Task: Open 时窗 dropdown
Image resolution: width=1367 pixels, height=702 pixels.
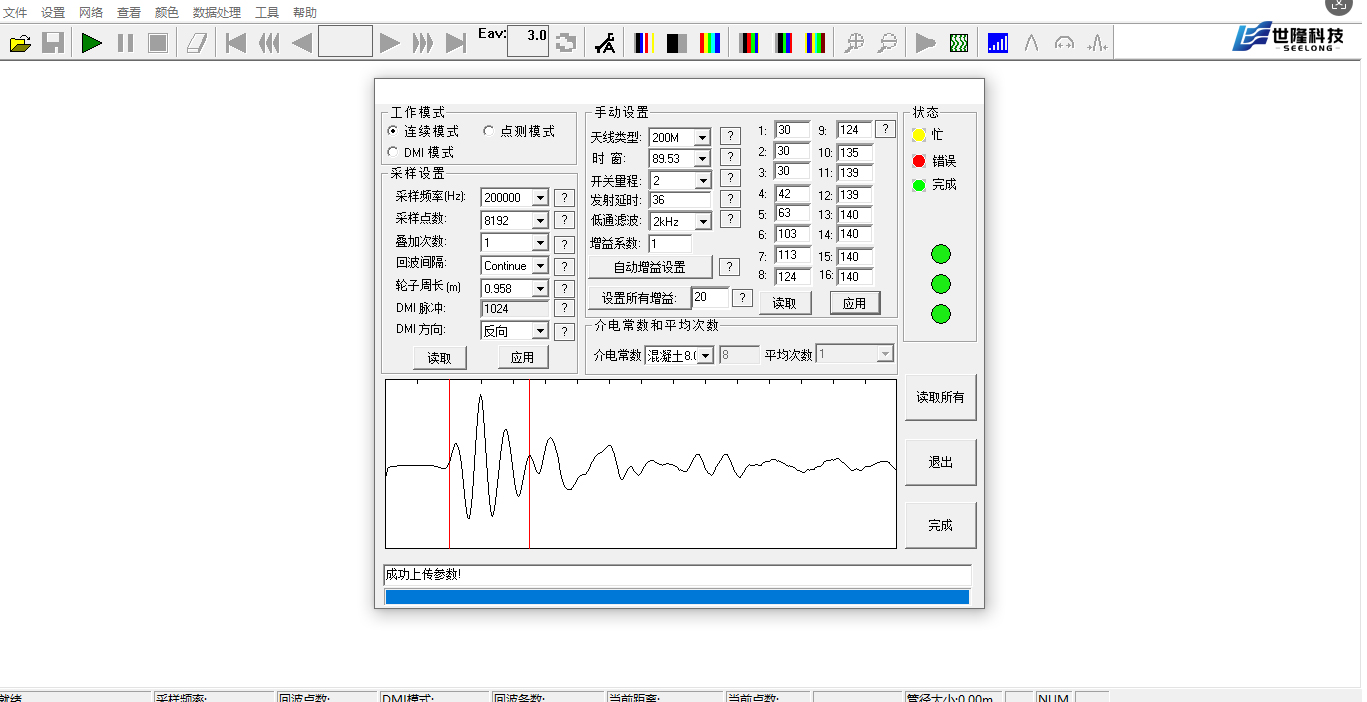Action: coord(702,159)
